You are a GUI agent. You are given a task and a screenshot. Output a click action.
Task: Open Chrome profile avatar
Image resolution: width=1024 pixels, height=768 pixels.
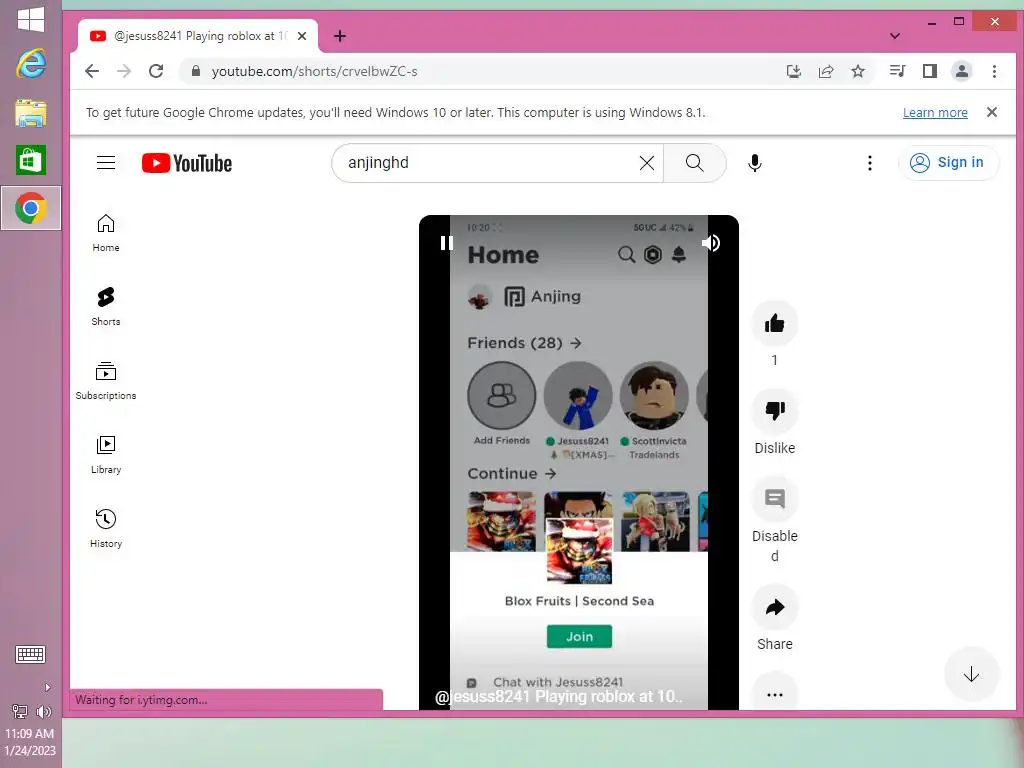click(x=962, y=71)
